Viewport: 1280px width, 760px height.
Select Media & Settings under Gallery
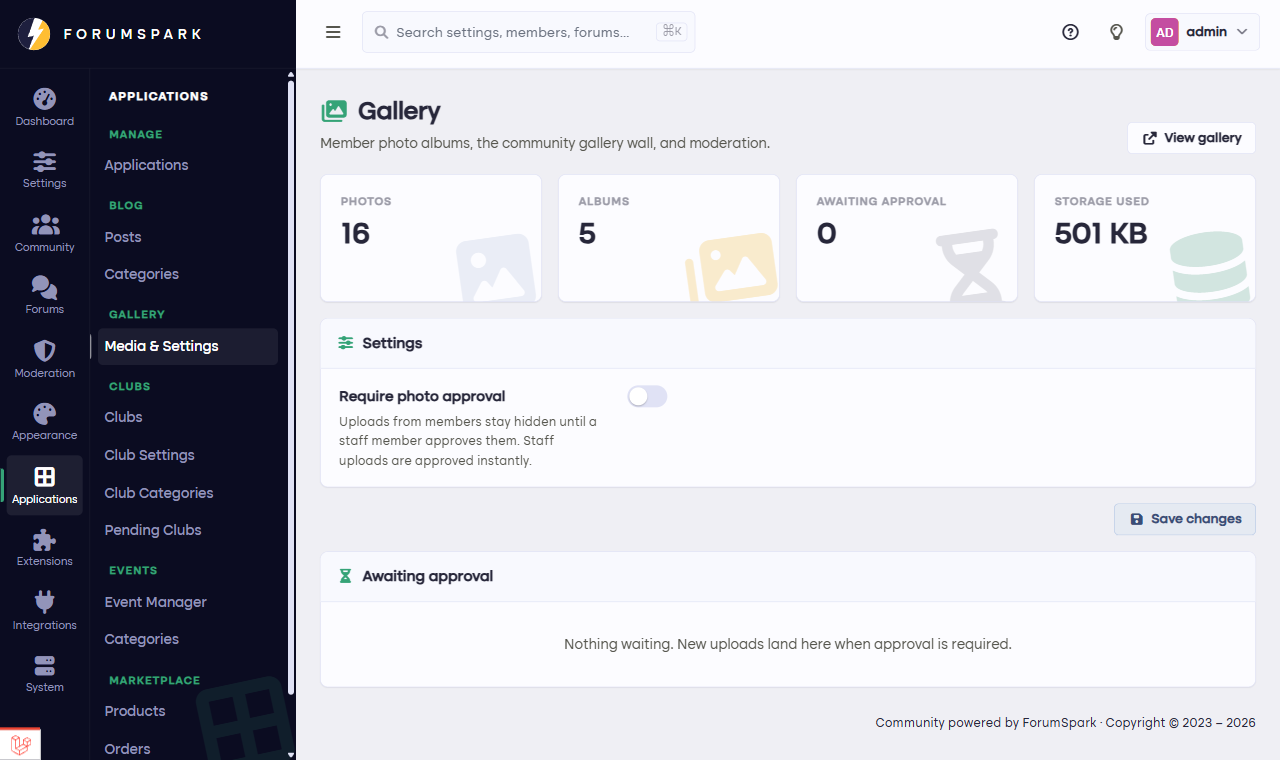tap(188, 346)
